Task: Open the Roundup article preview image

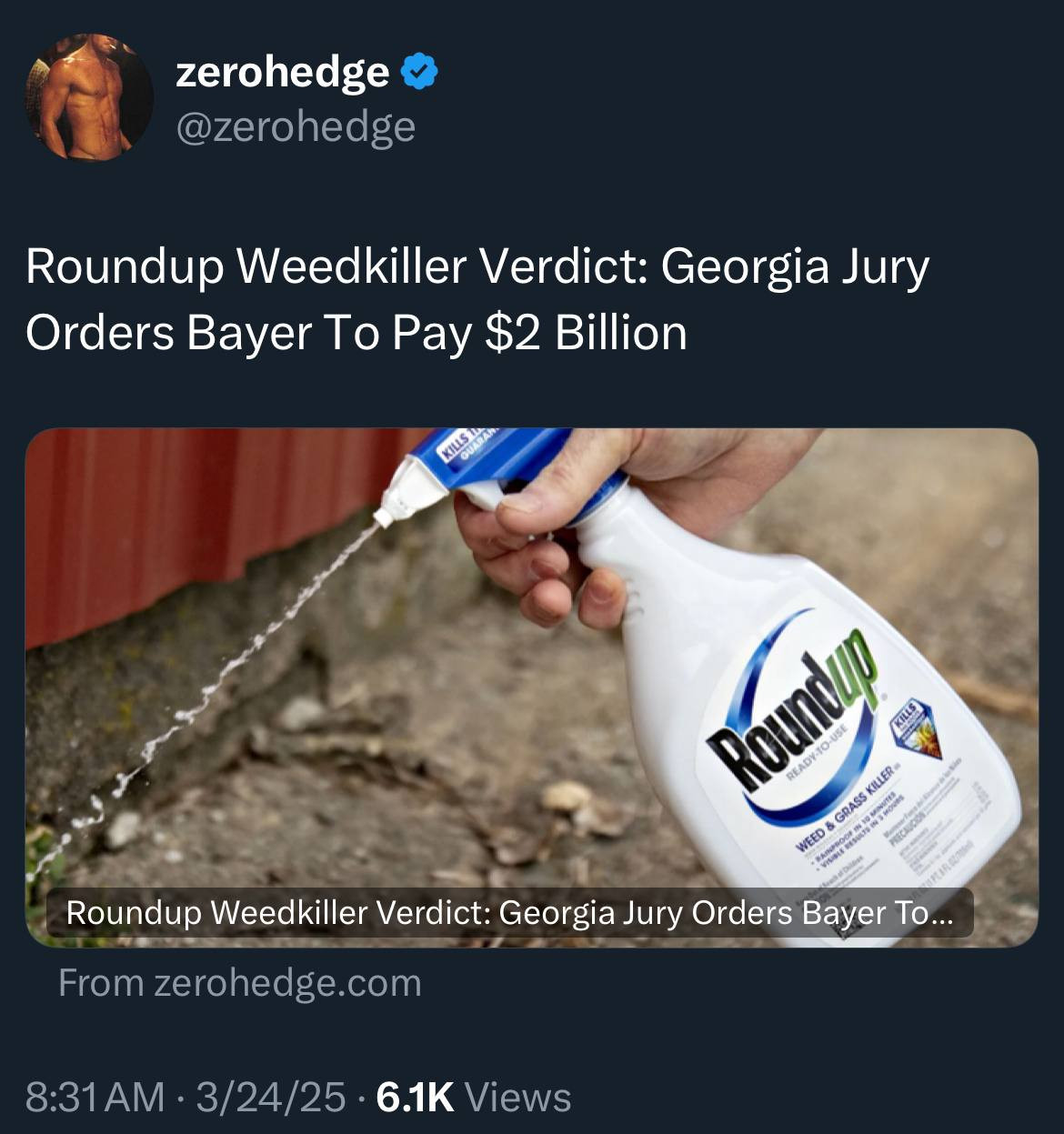Action: point(532,687)
